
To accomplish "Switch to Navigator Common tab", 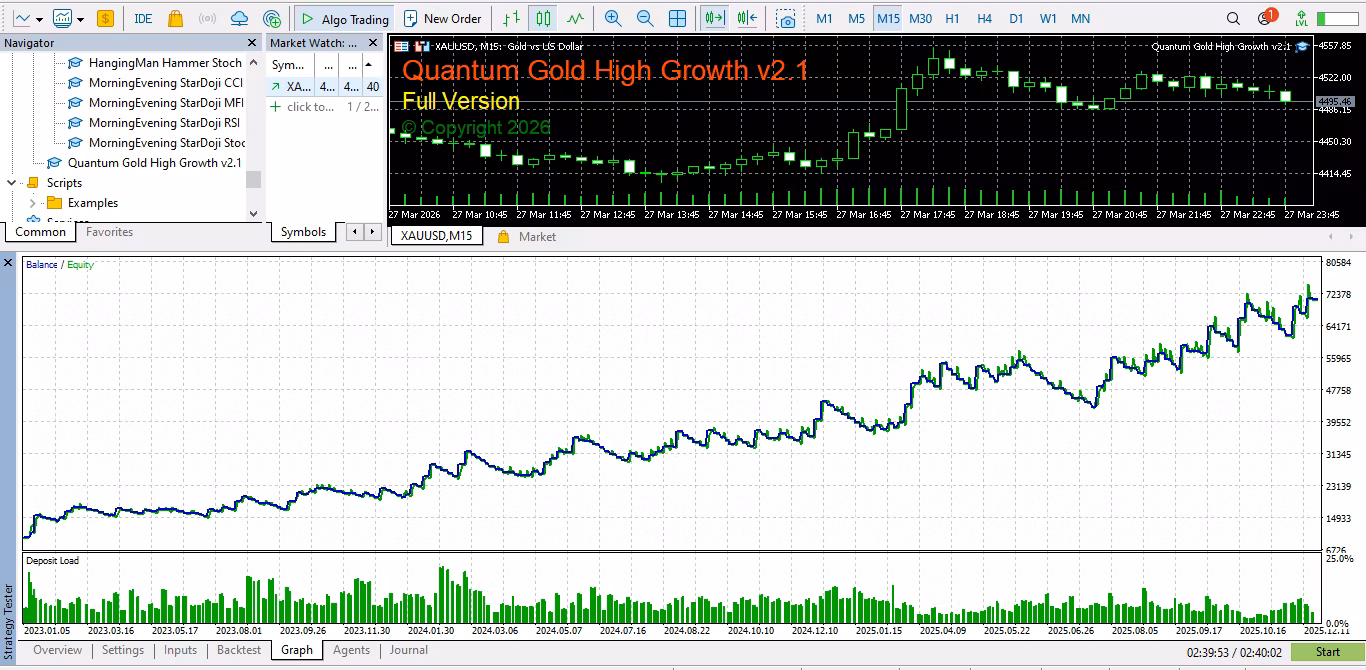I will click(41, 232).
